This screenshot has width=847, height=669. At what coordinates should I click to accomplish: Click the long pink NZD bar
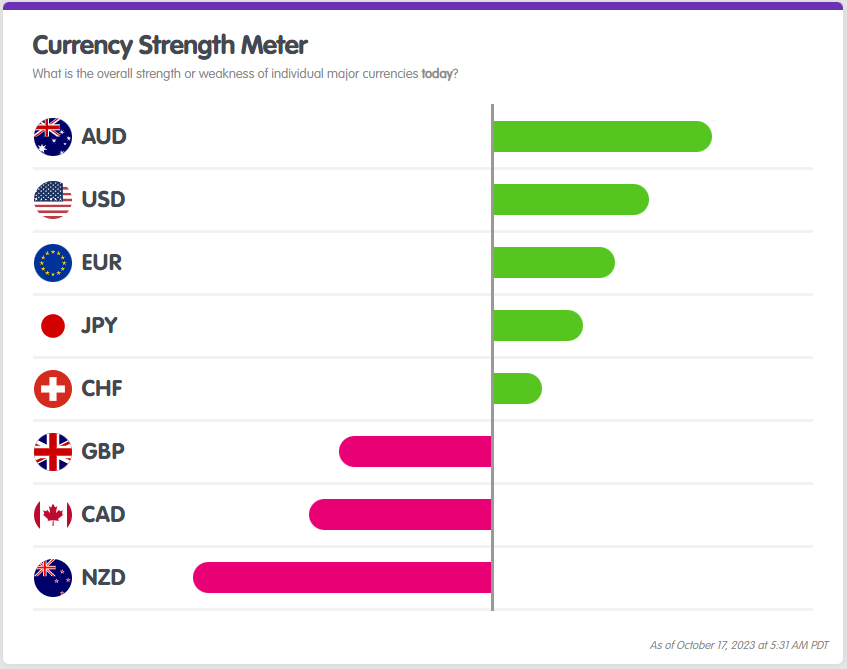[x=342, y=577]
